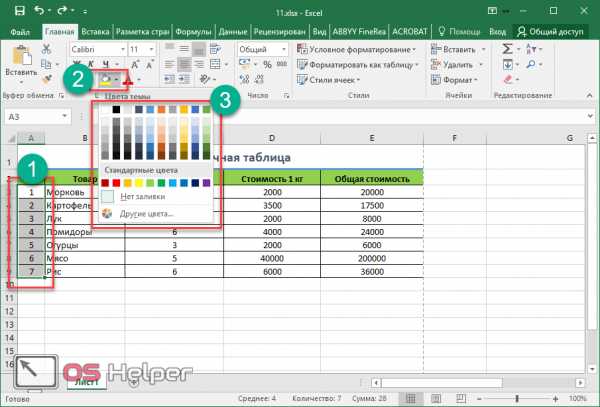Decrease indent in alignment group
Viewport: 600px width, 407px height.
coord(169,79)
